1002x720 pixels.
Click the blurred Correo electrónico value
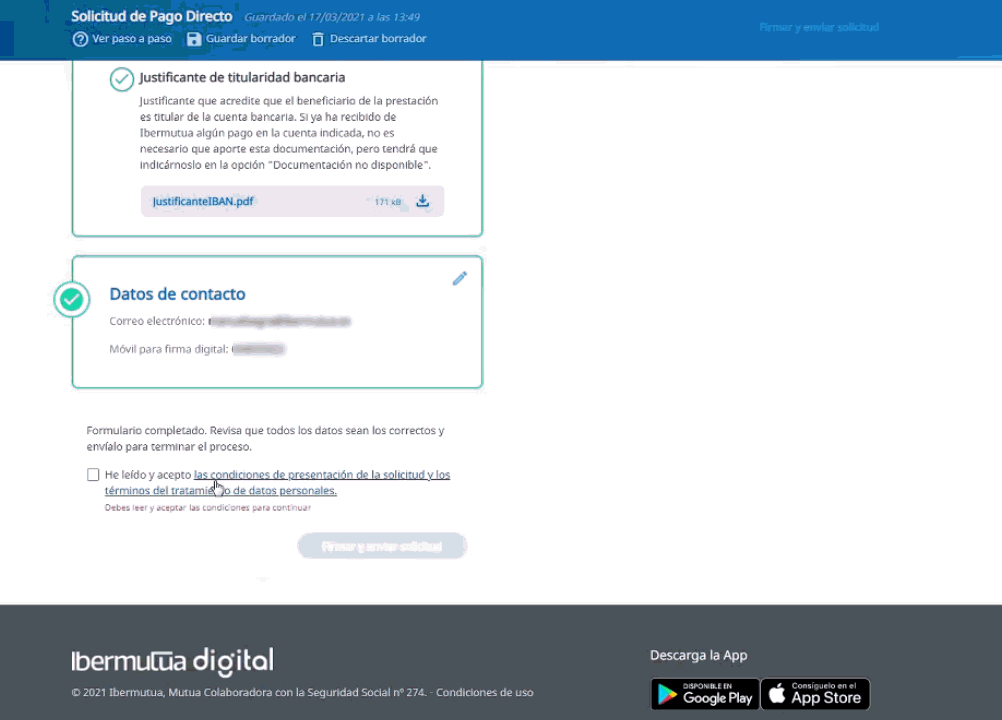pos(279,322)
